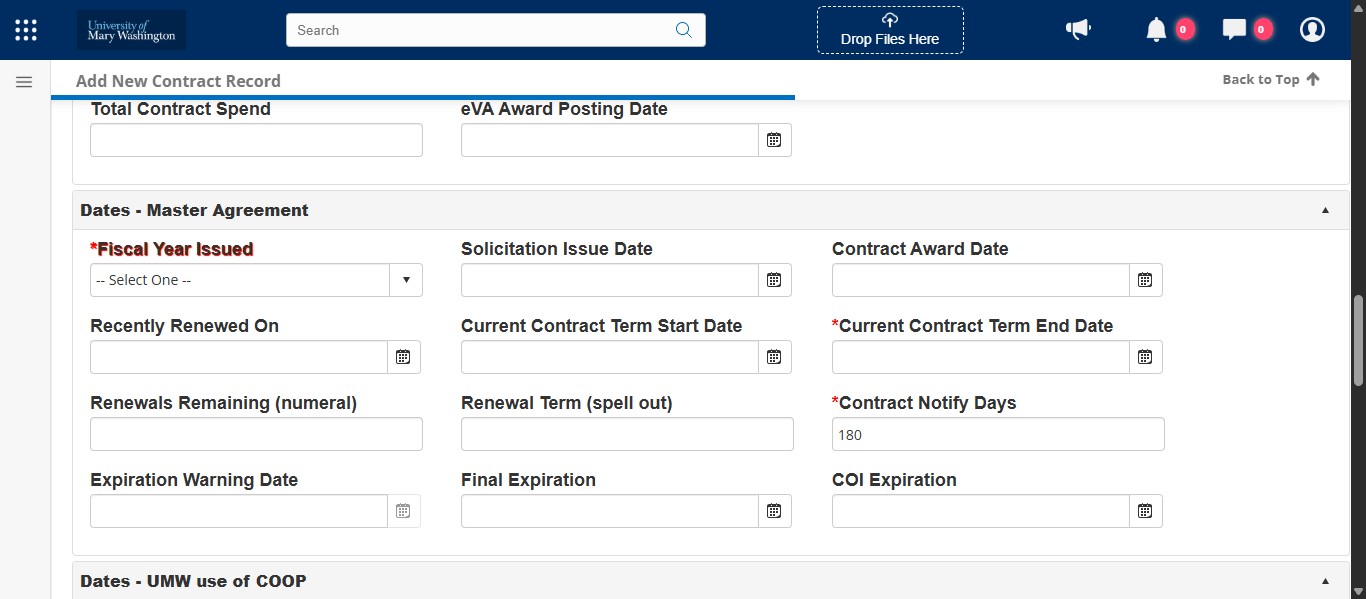This screenshot has width=1366, height=599.
Task: Expand the Dates - UMW use of COOP section
Action: pyautogui.click(x=1325, y=580)
